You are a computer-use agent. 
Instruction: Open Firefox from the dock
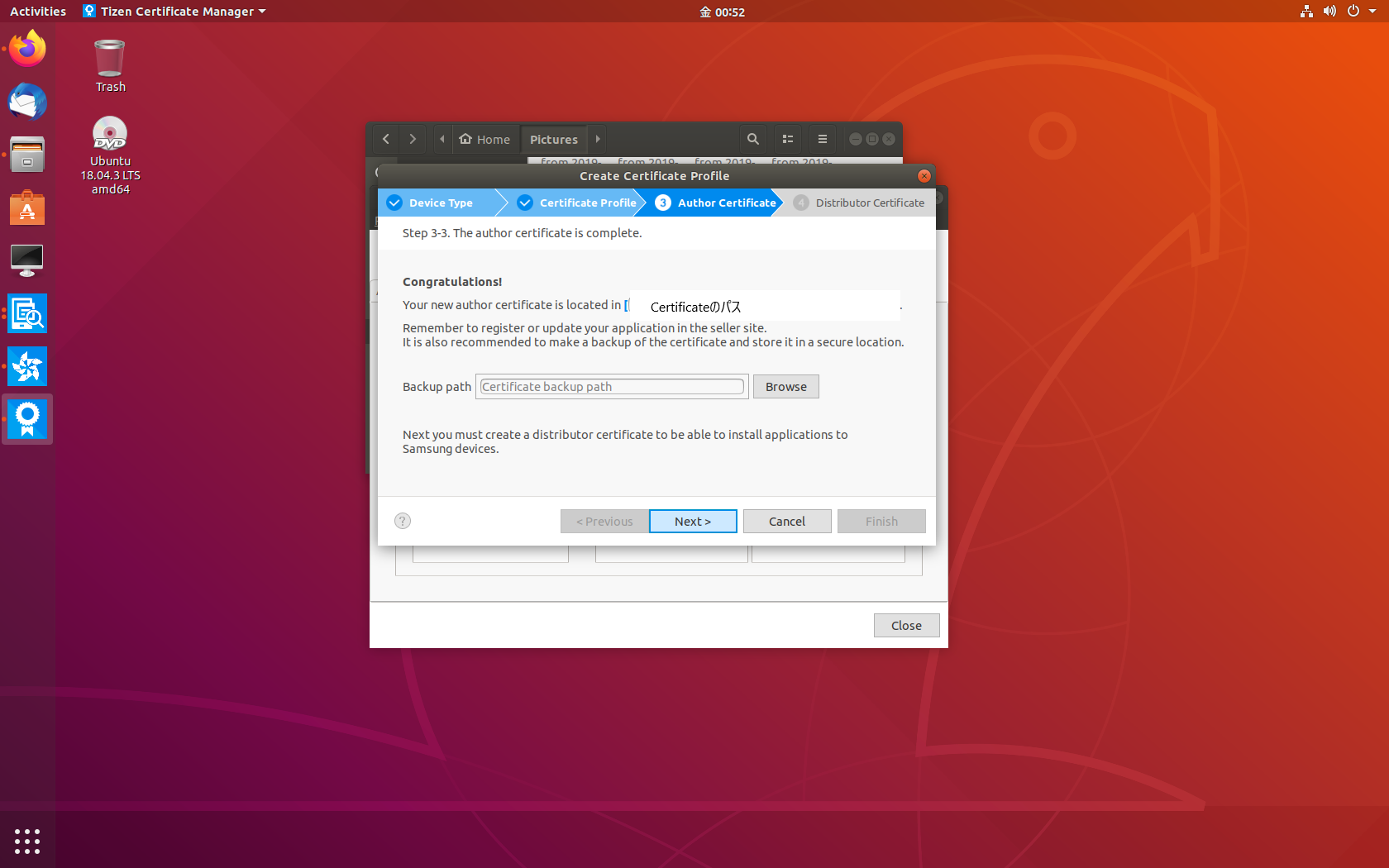tap(27, 49)
